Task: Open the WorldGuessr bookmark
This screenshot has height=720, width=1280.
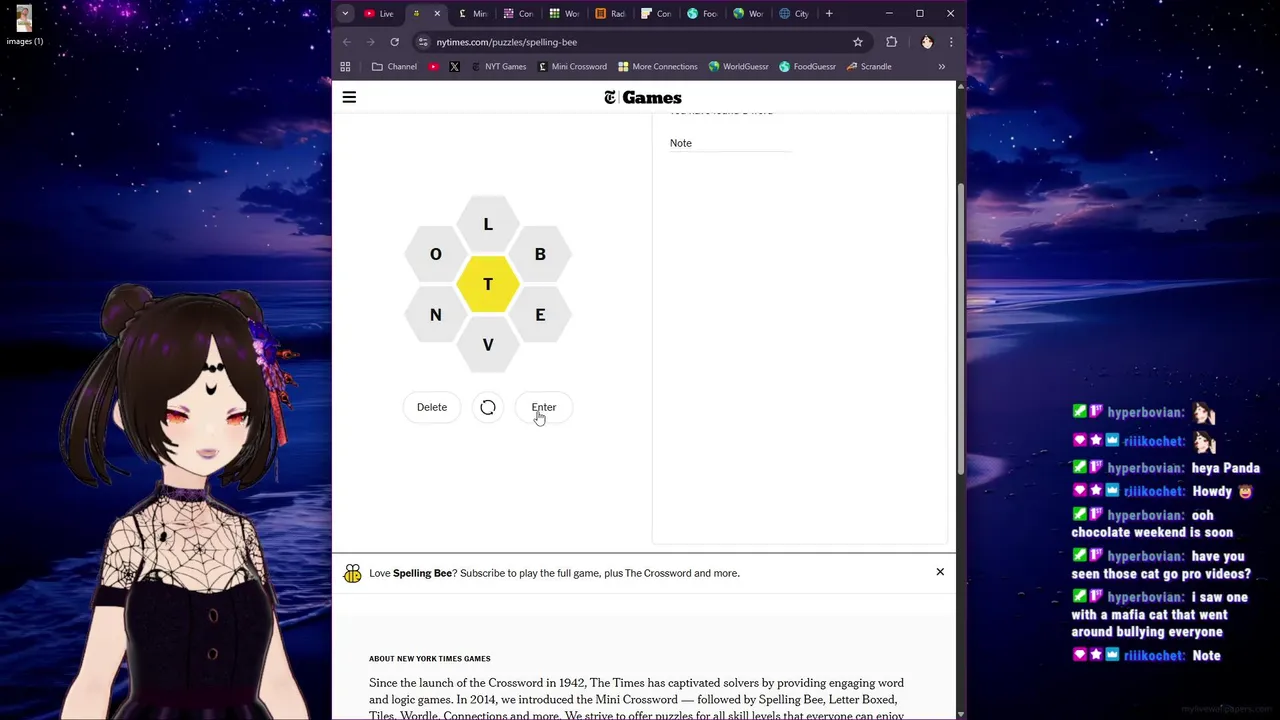Action: tap(738, 67)
